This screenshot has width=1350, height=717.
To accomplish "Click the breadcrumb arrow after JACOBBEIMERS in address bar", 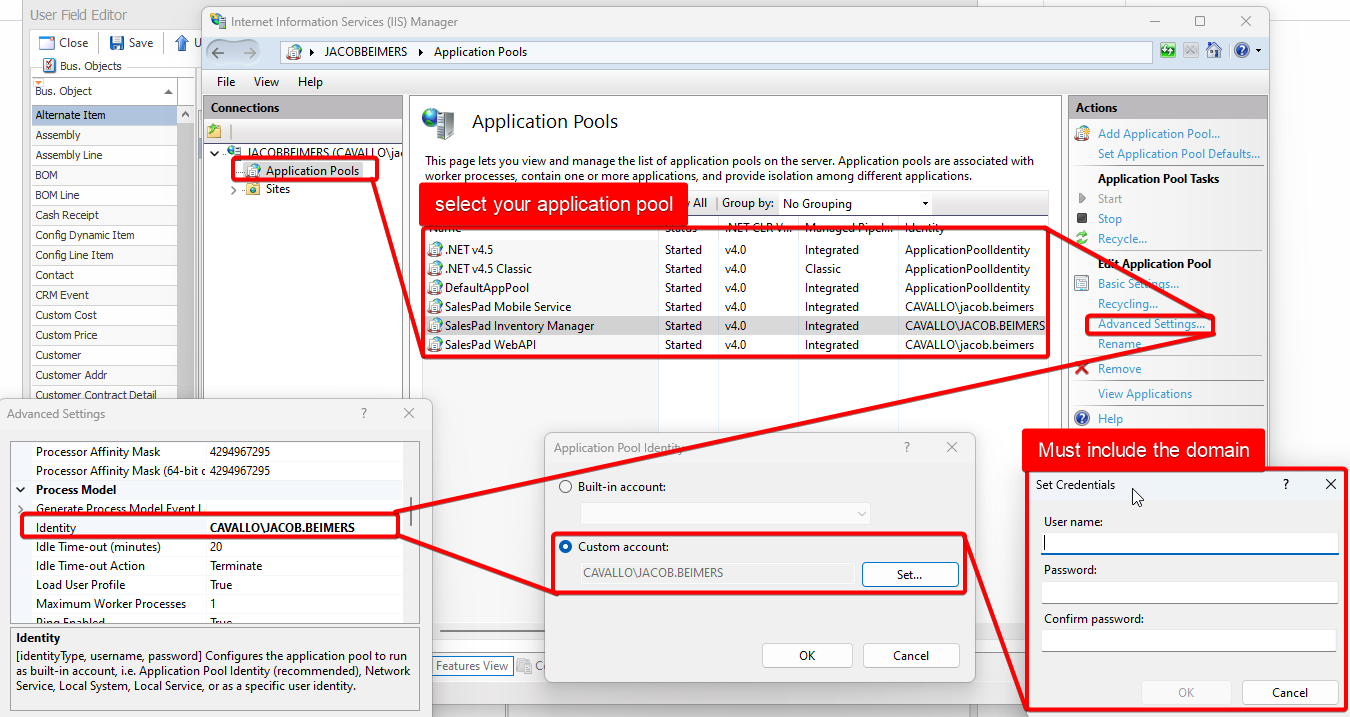I will click(420, 52).
